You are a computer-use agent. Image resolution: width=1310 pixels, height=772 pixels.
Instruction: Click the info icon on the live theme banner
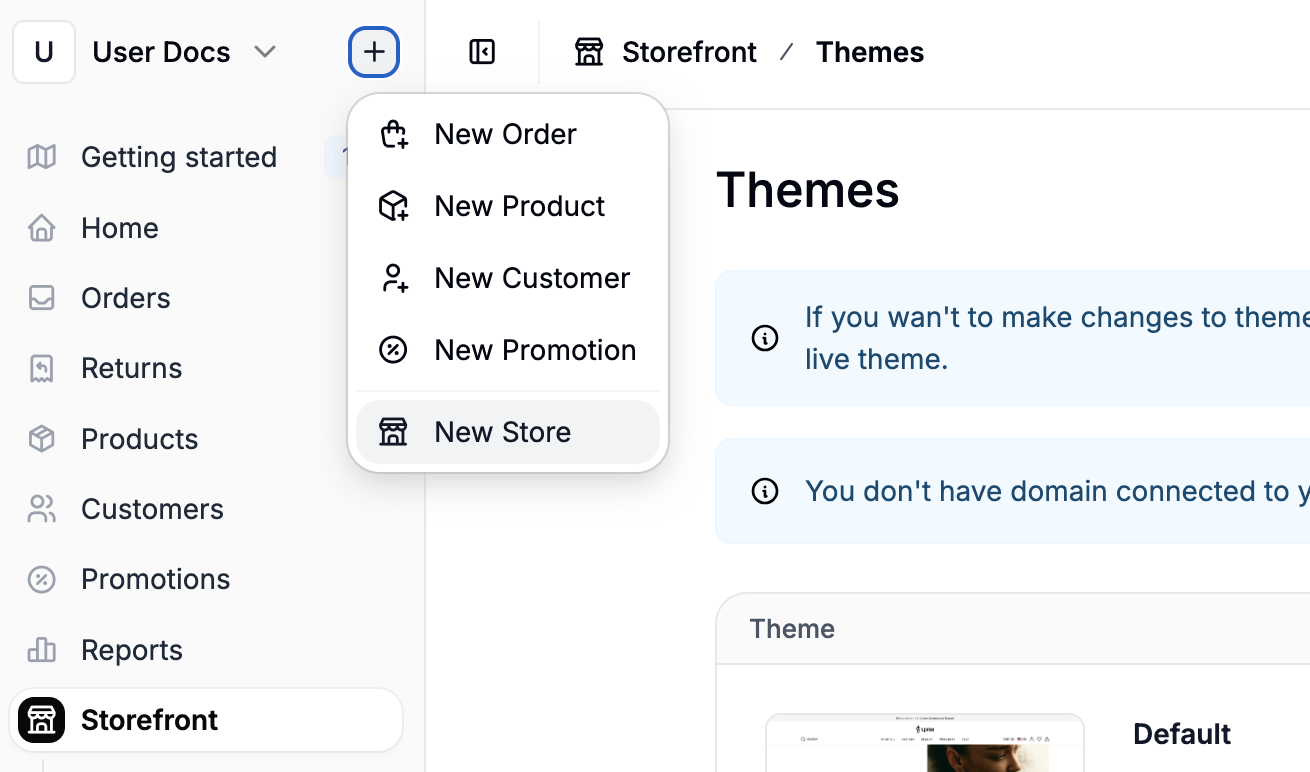click(x=765, y=338)
